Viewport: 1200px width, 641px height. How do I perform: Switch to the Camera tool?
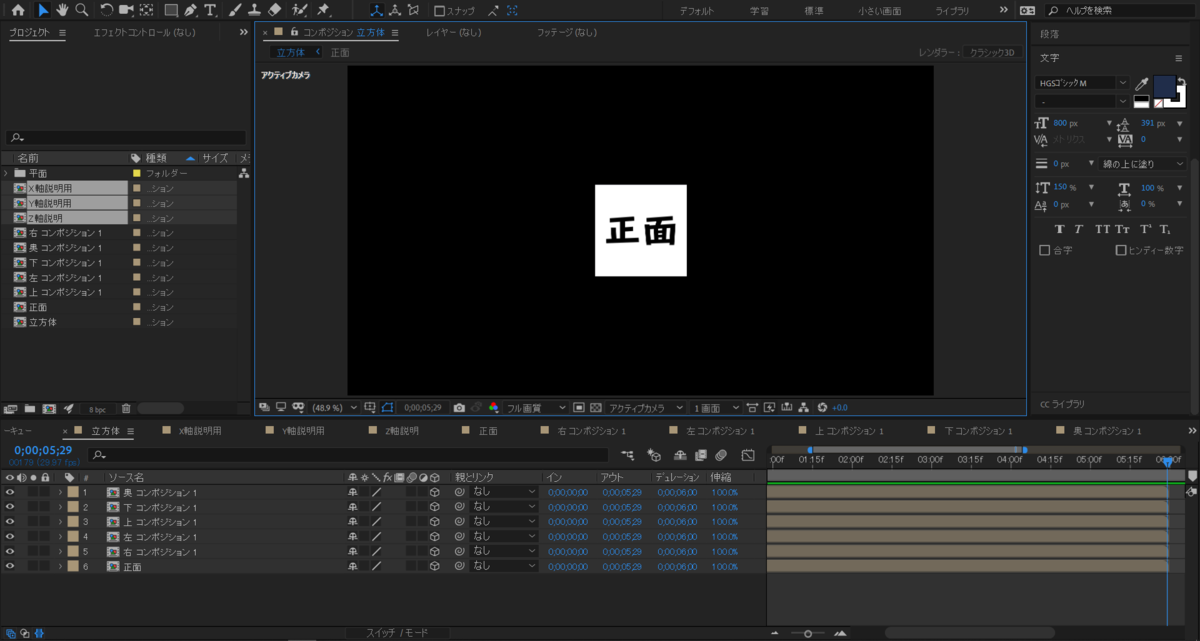click(x=126, y=11)
